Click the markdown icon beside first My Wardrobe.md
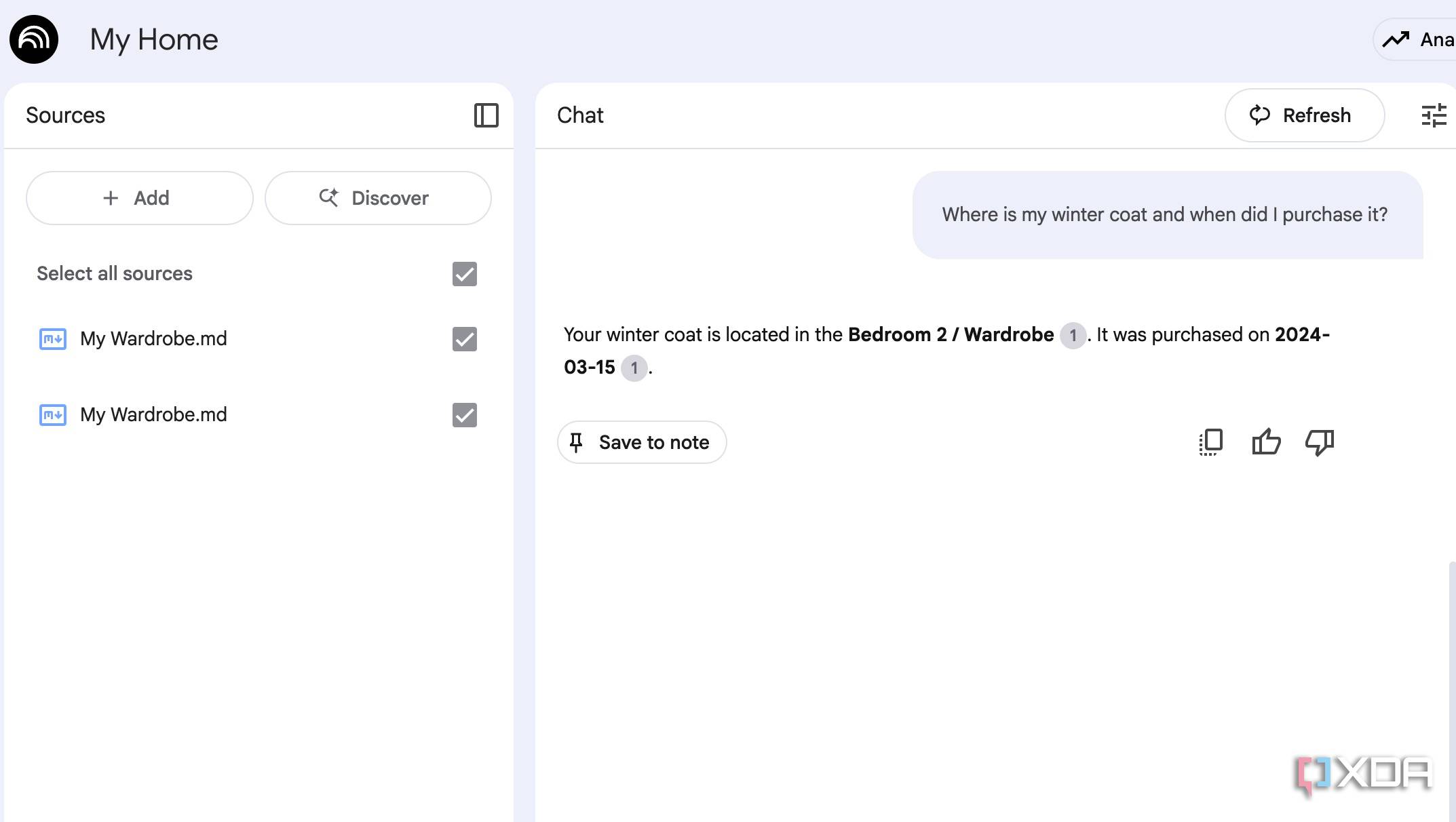Image resolution: width=1456 pixels, height=822 pixels. (x=52, y=339)
